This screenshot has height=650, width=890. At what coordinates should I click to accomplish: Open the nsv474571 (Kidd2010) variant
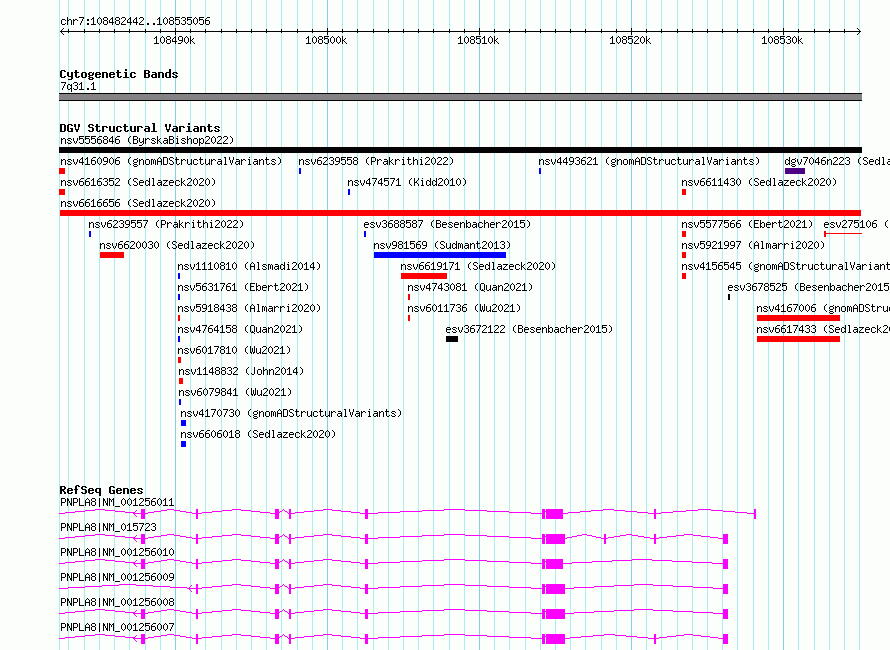pyautogui.click(x=407, y=182)
